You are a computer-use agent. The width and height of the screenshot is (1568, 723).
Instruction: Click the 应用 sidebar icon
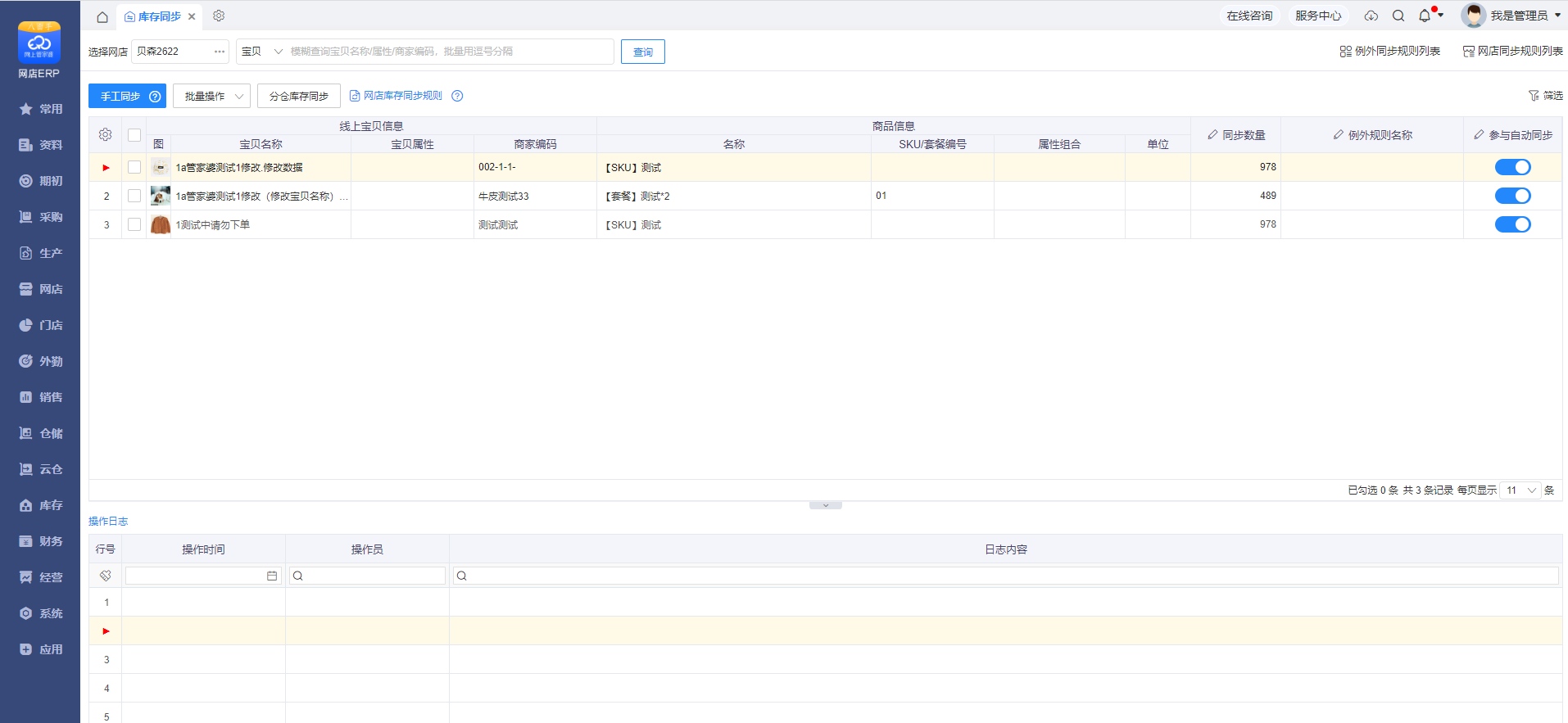coord(25,649)
